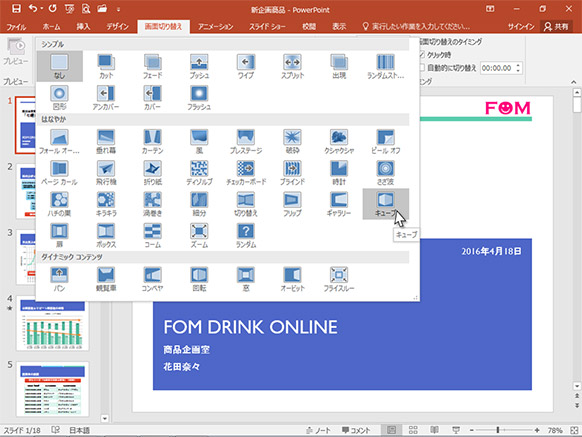Apply the コンベヤ transition
This screenshot has width=582, height=437.
tap(153, 279)
